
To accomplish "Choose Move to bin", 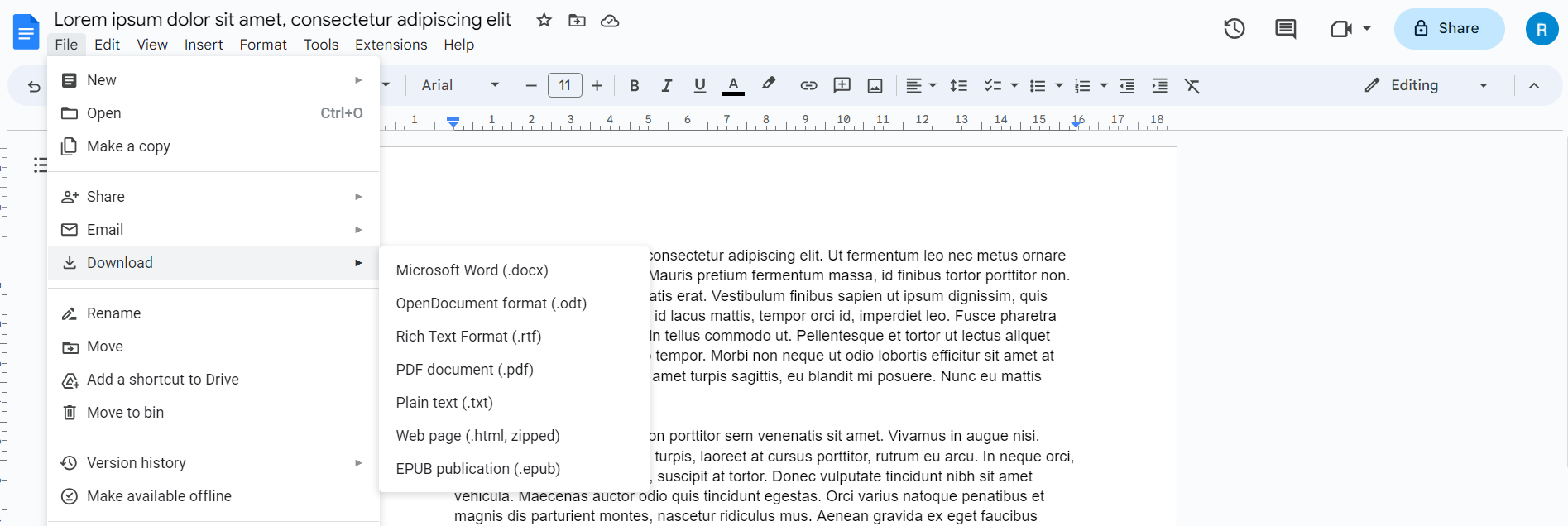I will (x=213, y=413).
